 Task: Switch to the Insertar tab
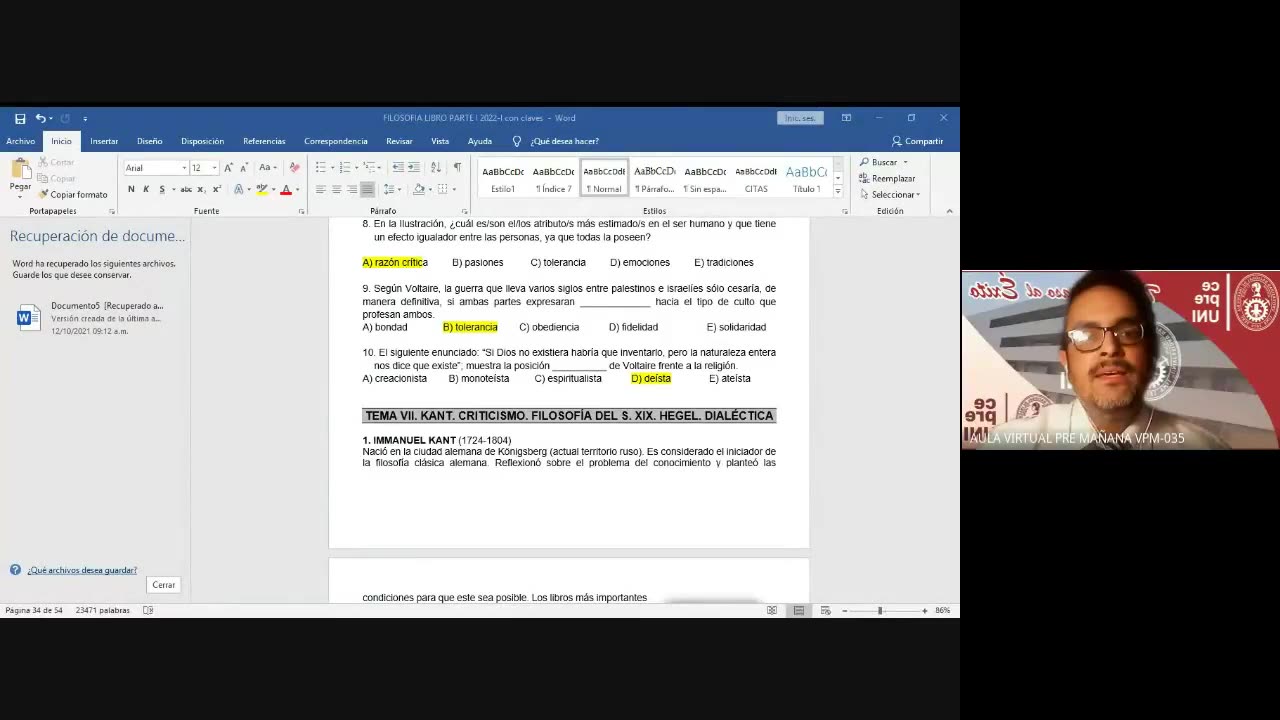[x=104, y=141]
